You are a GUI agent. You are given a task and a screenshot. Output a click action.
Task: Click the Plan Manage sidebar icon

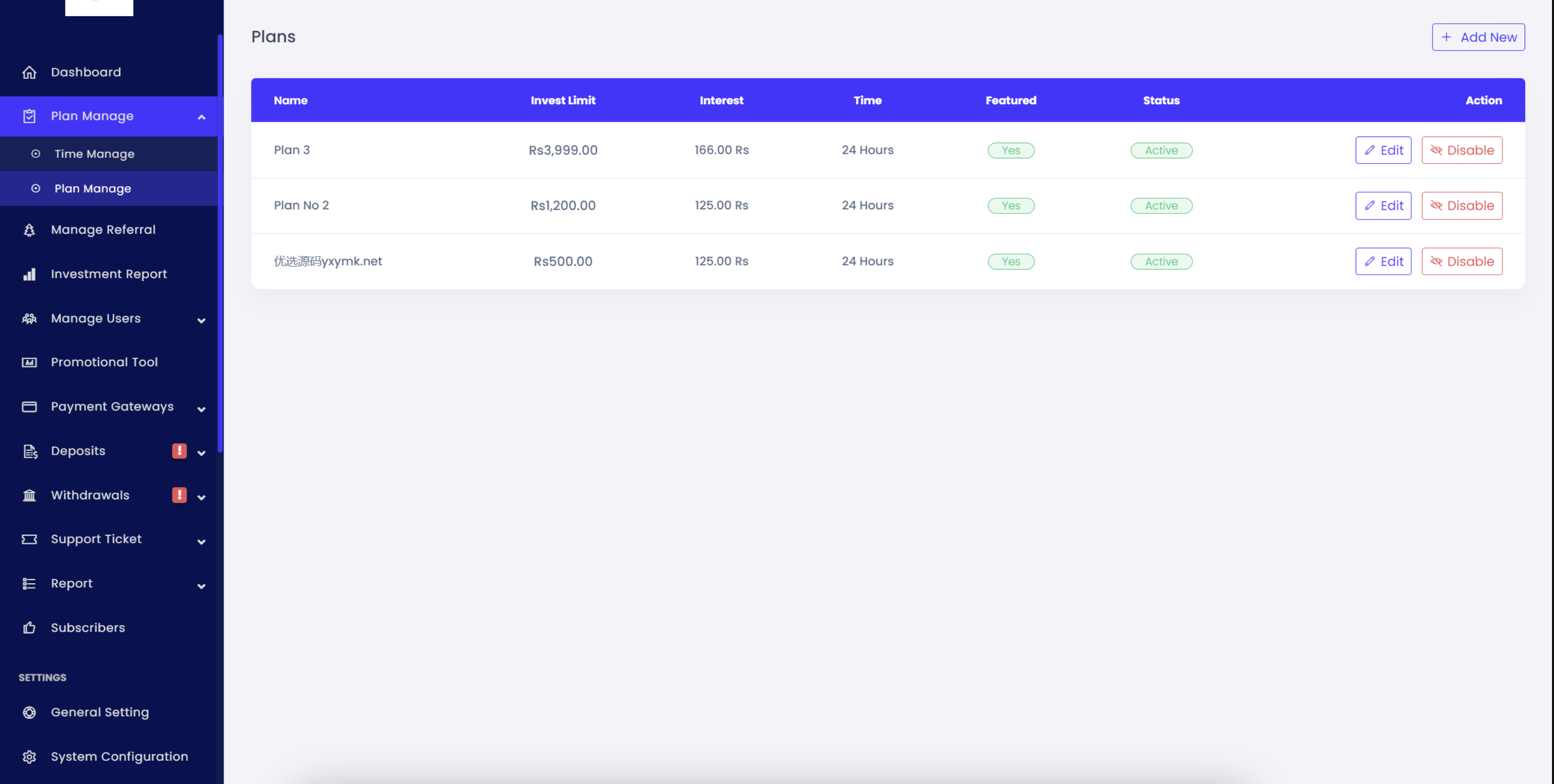29,116
